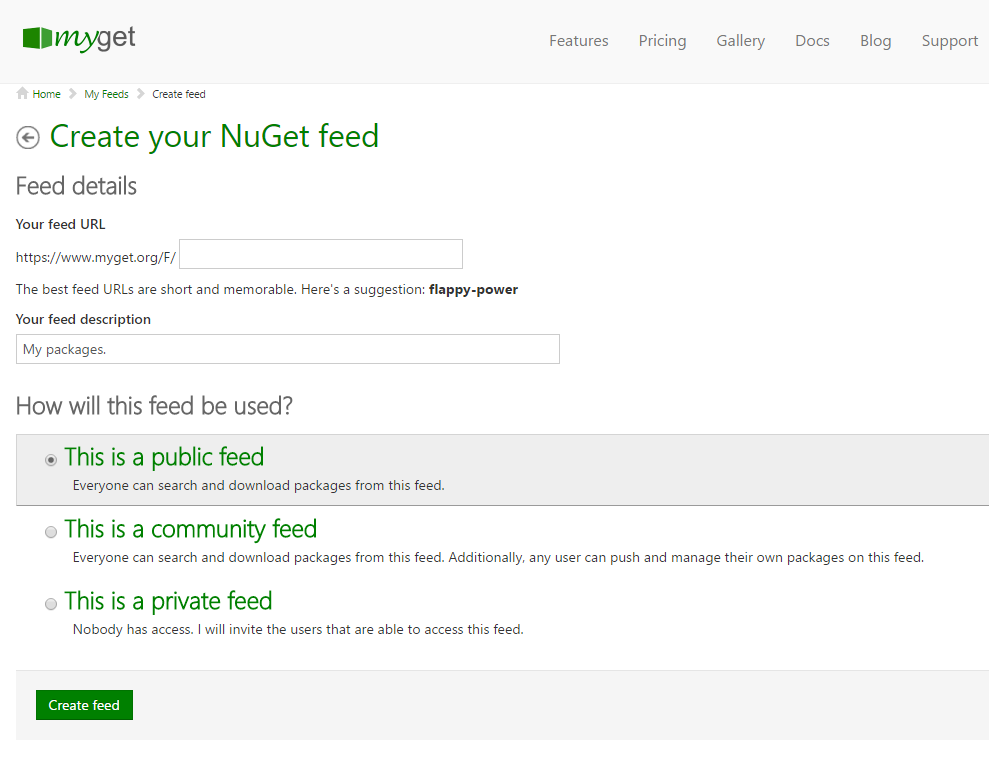
Task: Click the home icon in breadcrumb
Action: coord(22,94)
